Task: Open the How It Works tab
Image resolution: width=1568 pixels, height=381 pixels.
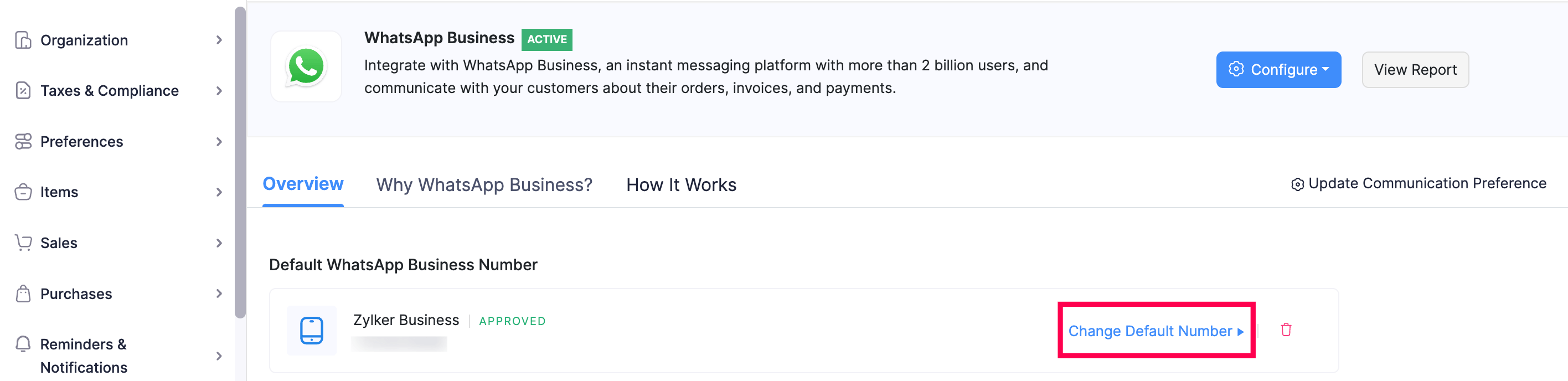Action: (x=681, y=184)
